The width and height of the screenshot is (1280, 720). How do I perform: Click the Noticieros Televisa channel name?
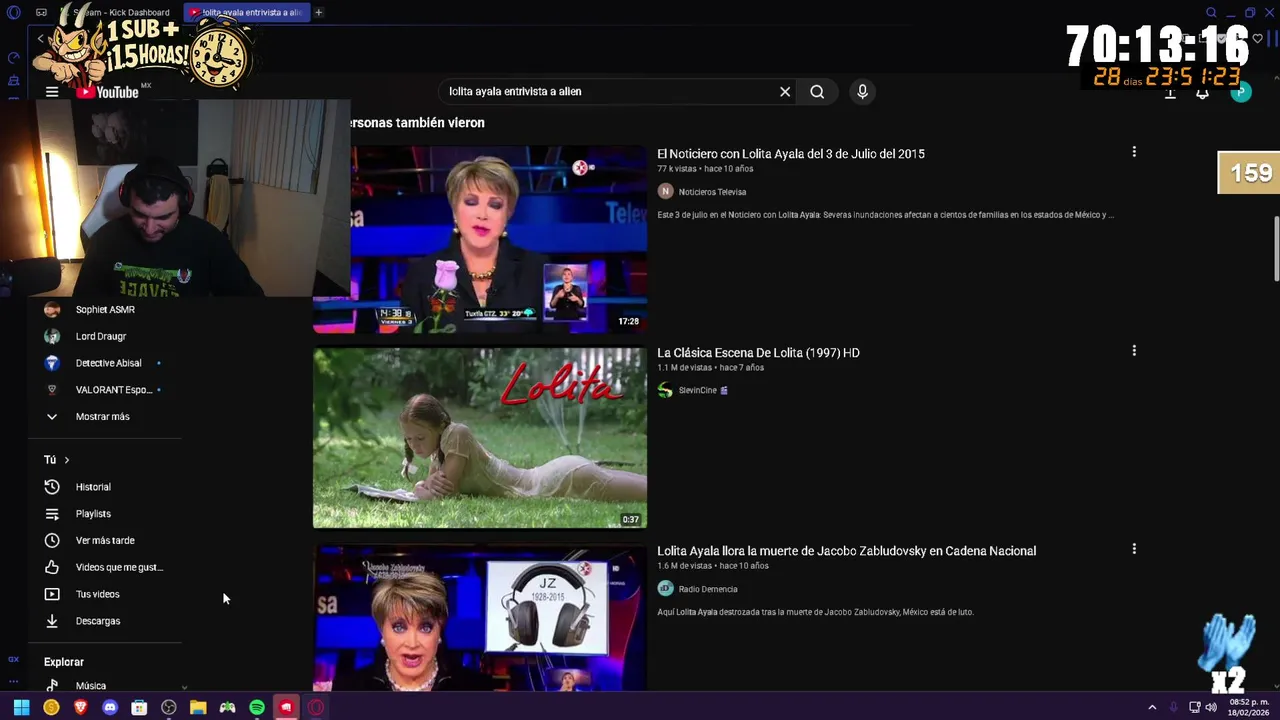point(712,192)
